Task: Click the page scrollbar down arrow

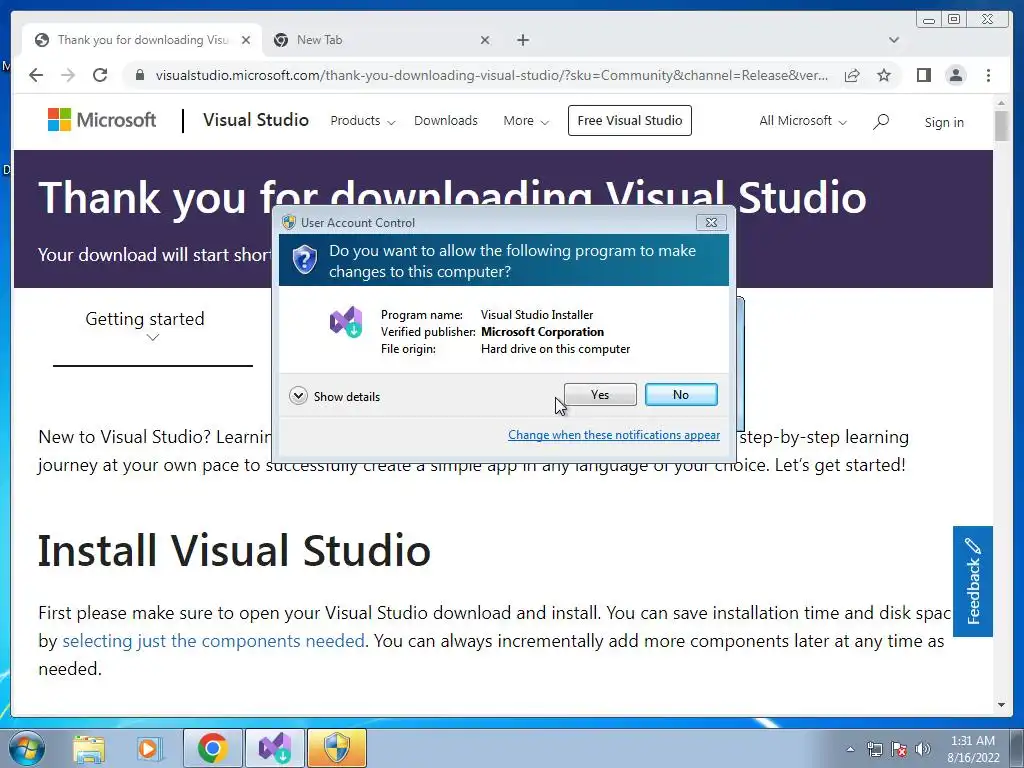Action: coord(1002,705)
